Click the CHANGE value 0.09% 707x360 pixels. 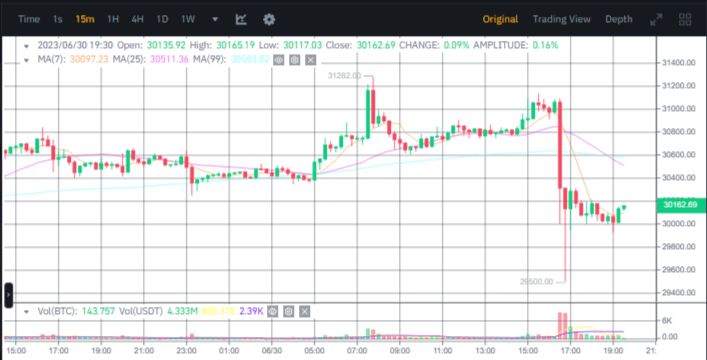(x=456, y=46)
